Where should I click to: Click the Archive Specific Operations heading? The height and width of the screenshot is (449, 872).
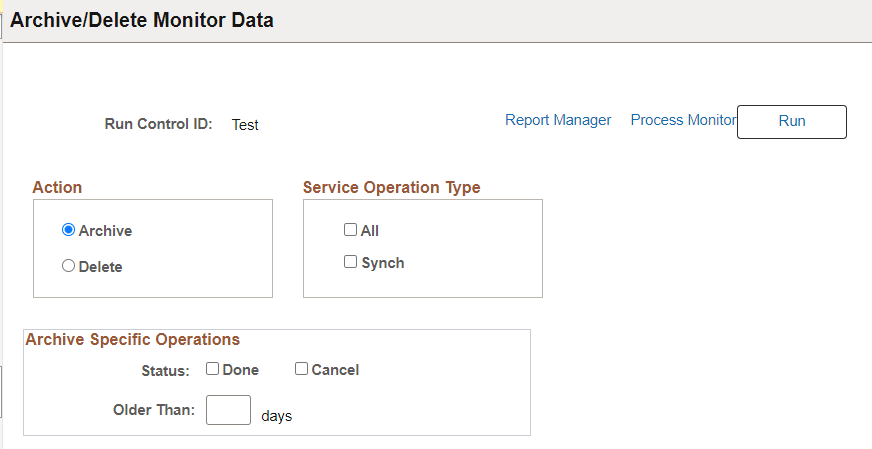[x=132, y=339]
